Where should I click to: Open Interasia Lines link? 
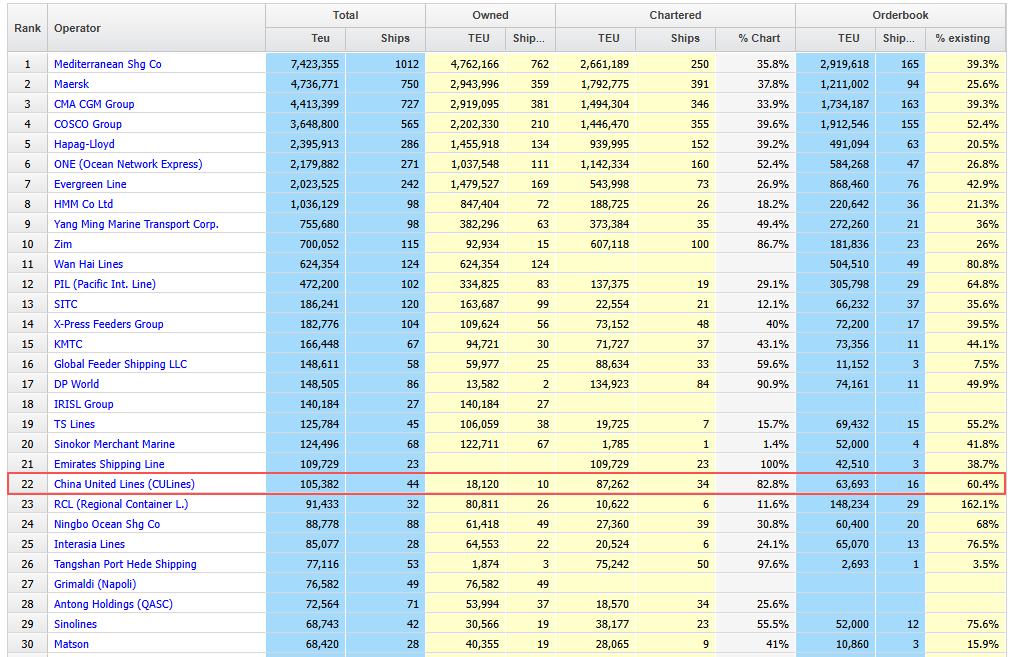(90, 543)
